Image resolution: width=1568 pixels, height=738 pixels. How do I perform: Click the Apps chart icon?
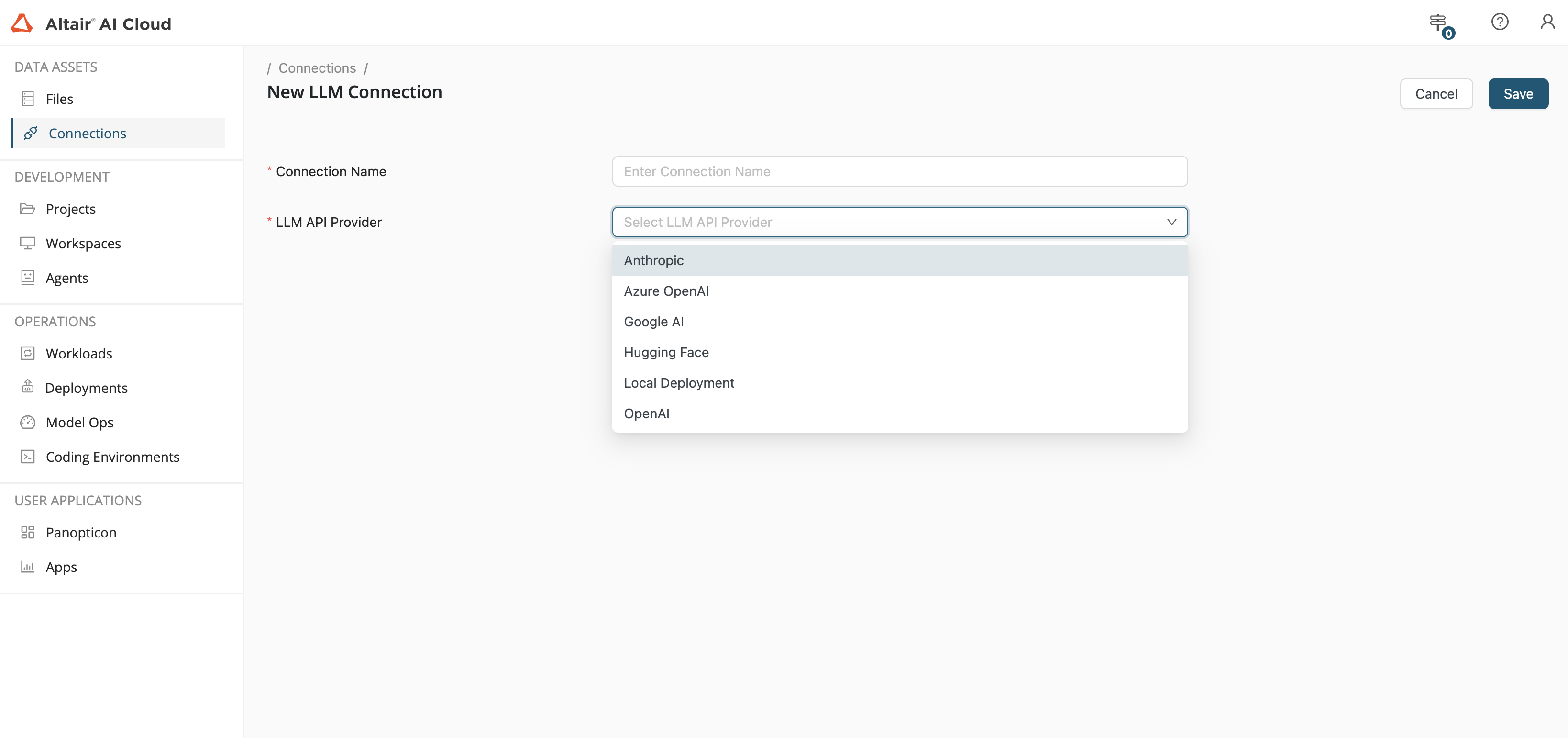28,567
